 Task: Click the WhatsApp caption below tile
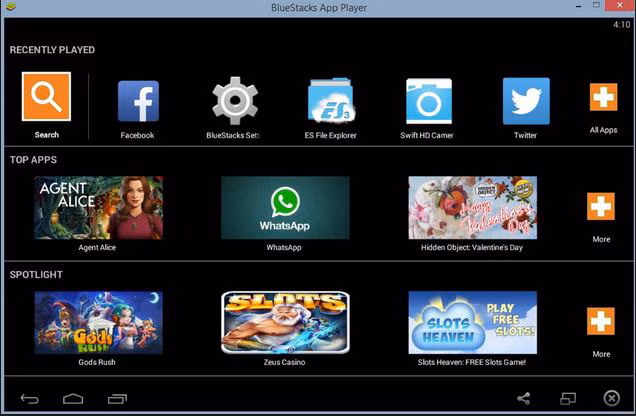tap(284, 247)
